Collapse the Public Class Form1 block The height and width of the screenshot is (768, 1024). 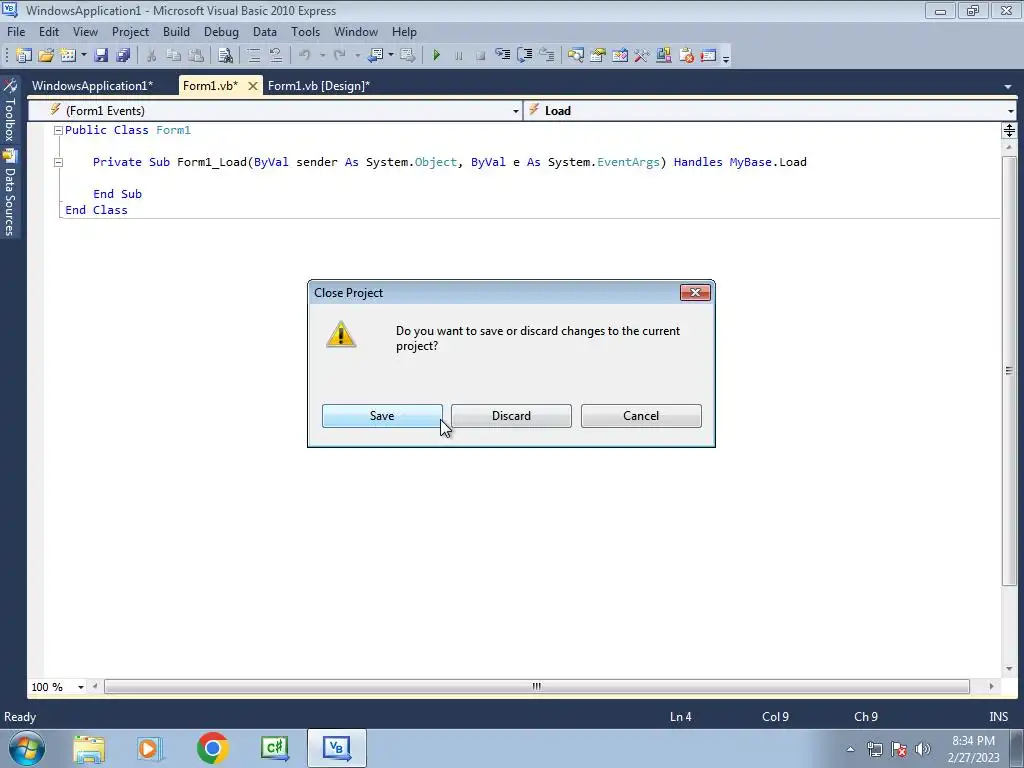tap(58, 130)
